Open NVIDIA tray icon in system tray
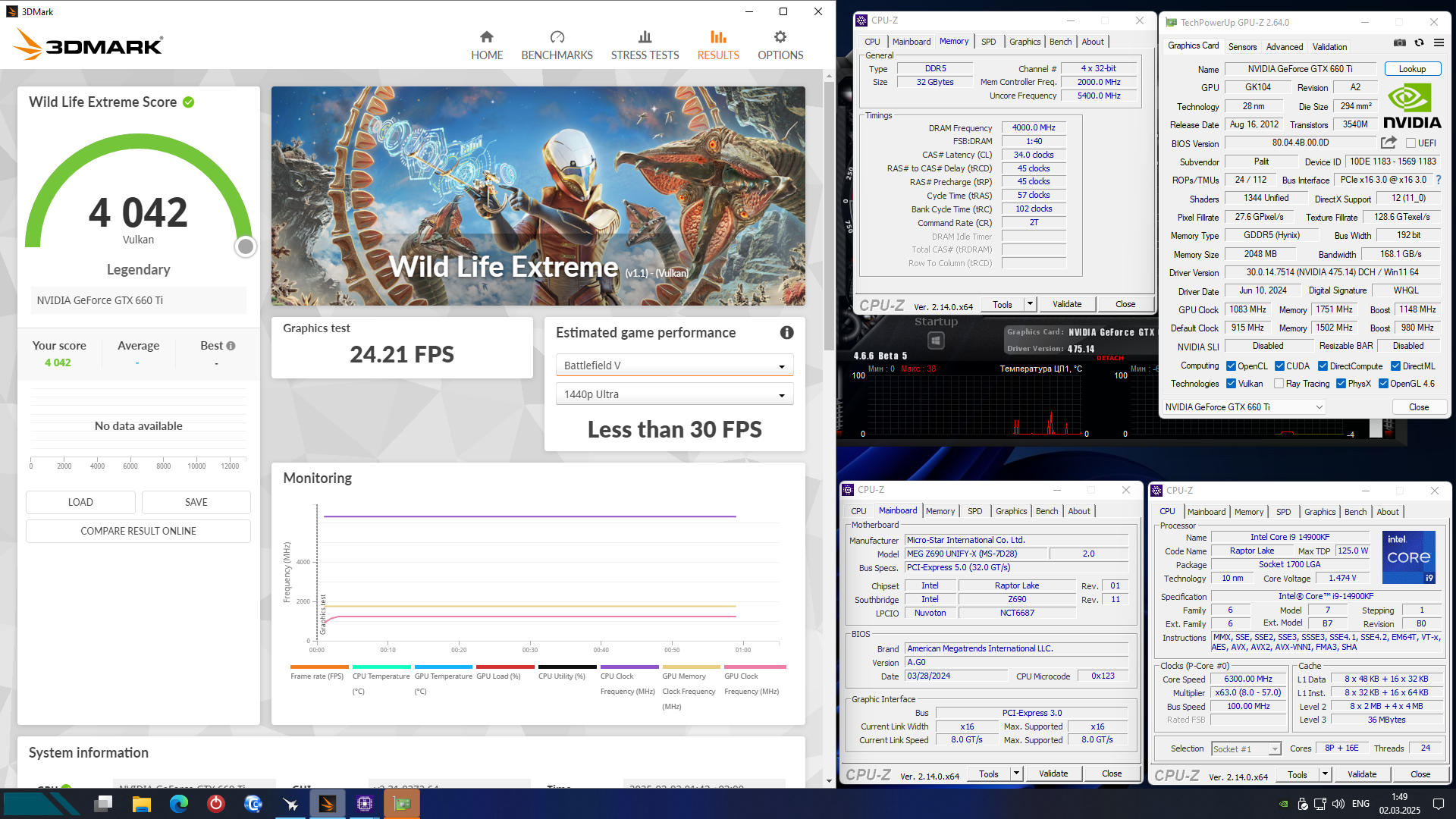Image resolution: width=1456 pixels, height=819 pixels. [1283, 804]
